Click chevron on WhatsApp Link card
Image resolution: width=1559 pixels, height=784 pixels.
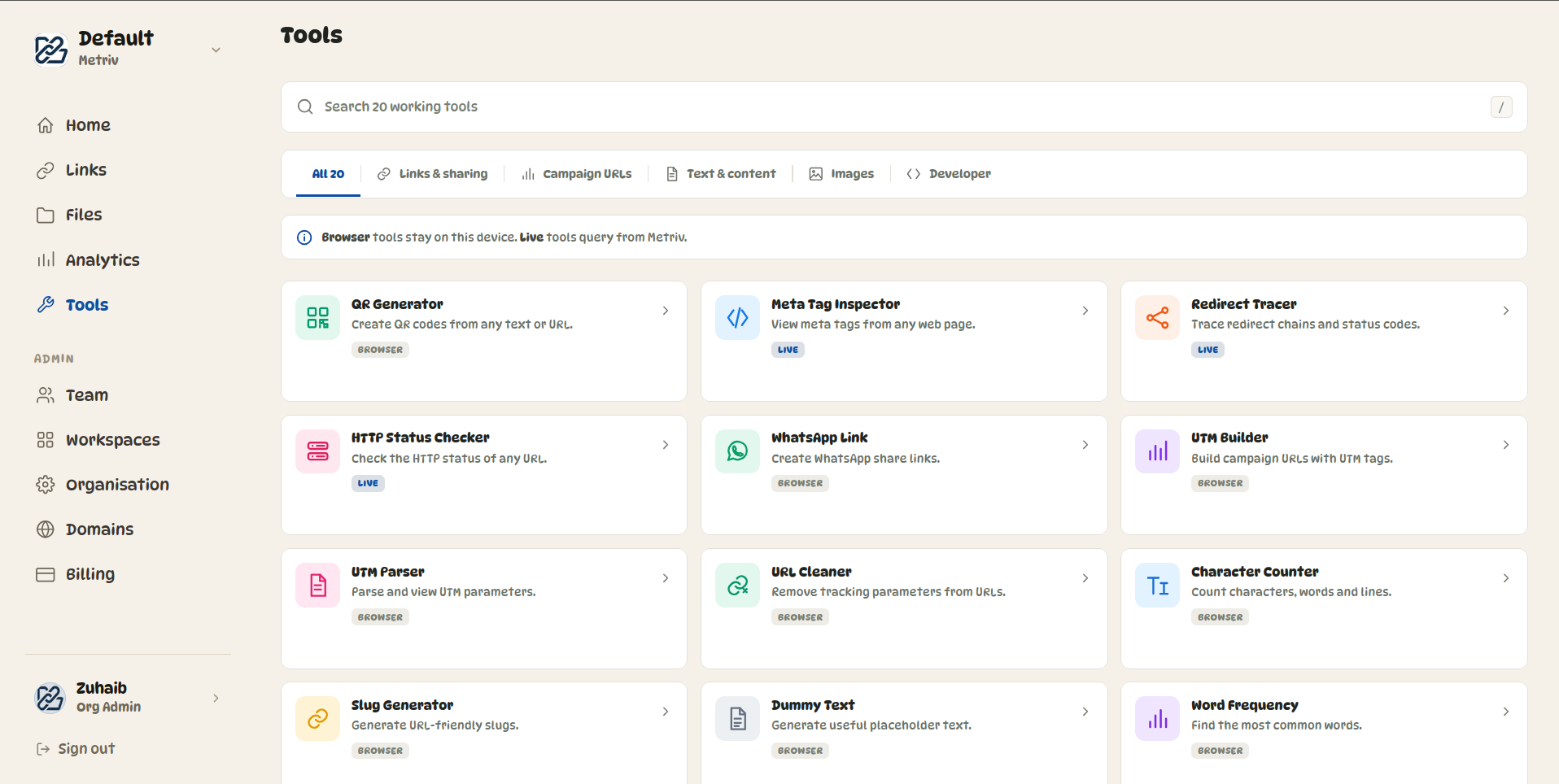(1085, 445)
